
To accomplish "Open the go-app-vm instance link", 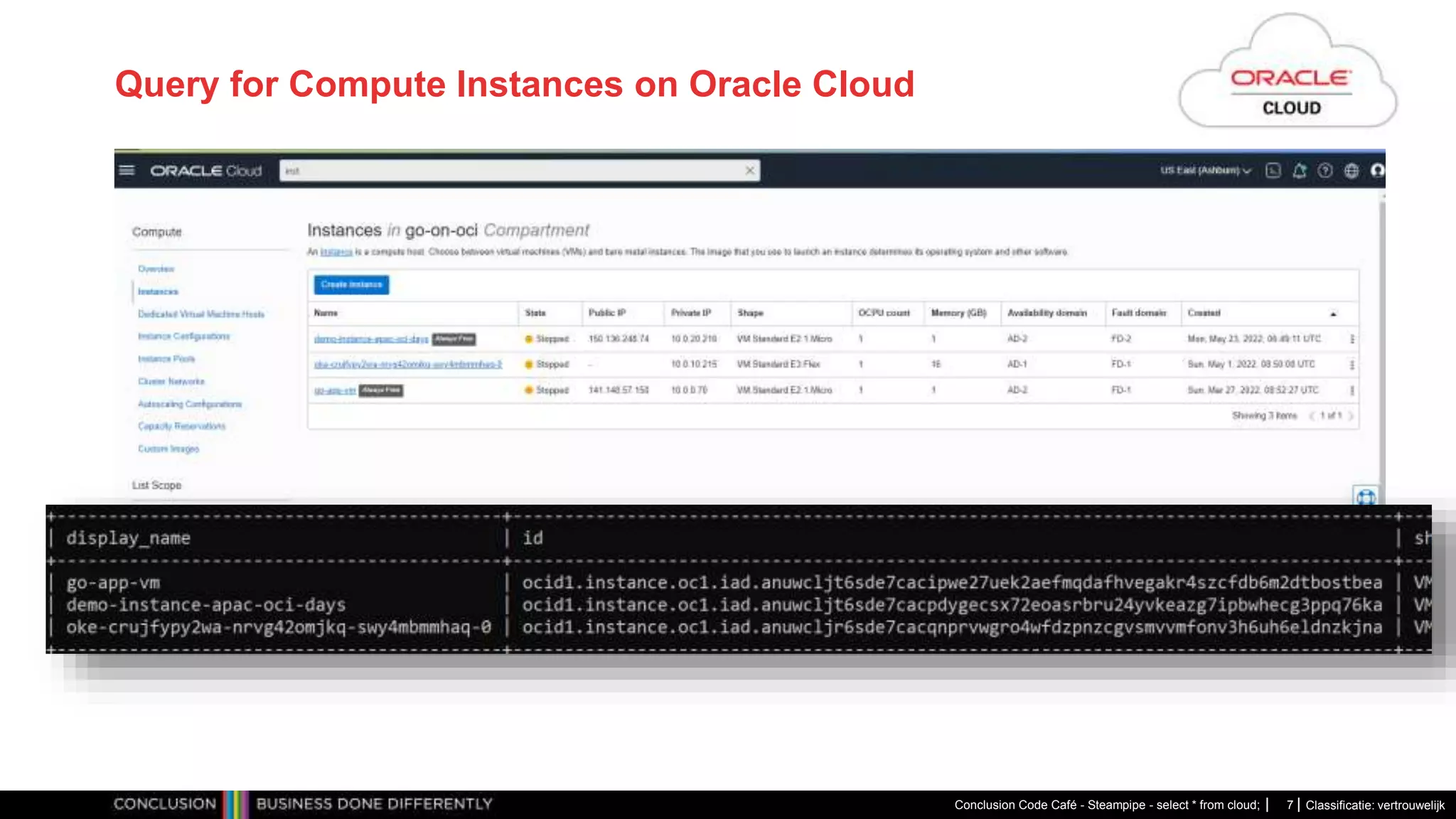I will coord(335,390).
